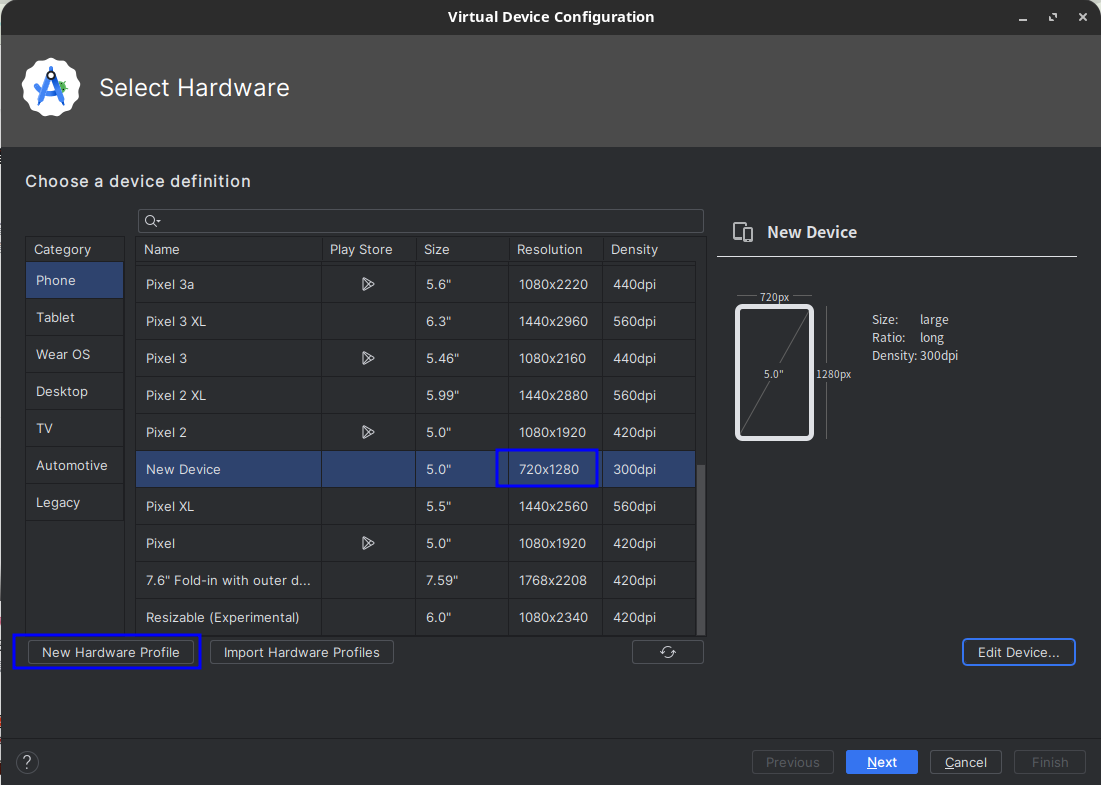
Task: Click the search magnifier icon in search box
Action: (x=152, y=221)
